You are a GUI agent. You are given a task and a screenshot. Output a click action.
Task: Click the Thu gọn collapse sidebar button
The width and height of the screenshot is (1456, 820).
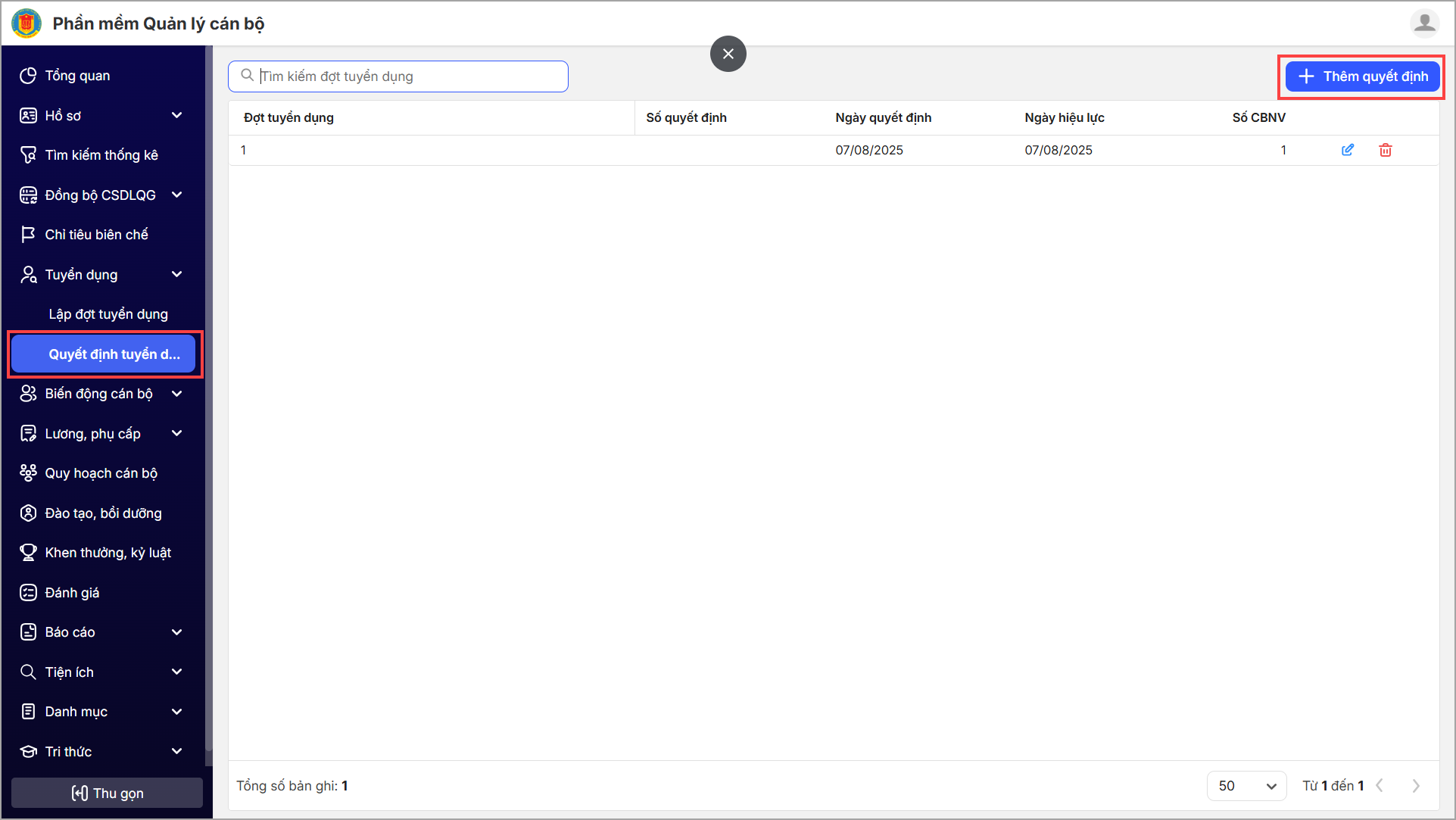point(107,793)
